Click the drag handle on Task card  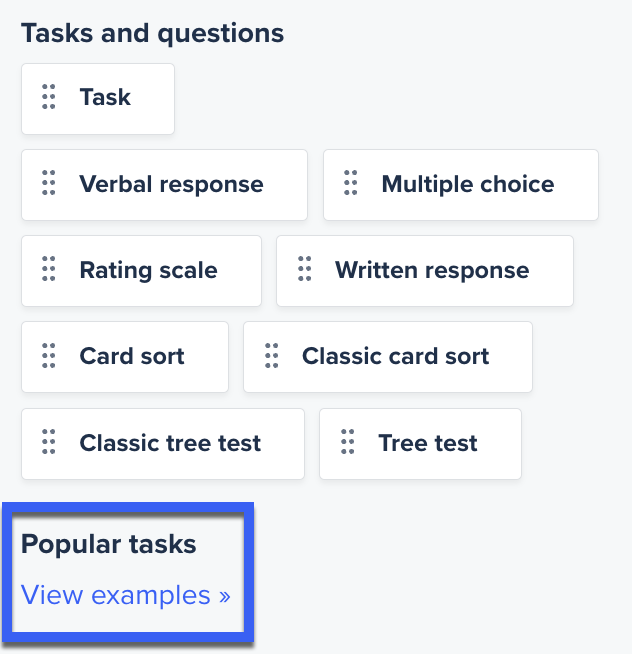click(49, 97)
